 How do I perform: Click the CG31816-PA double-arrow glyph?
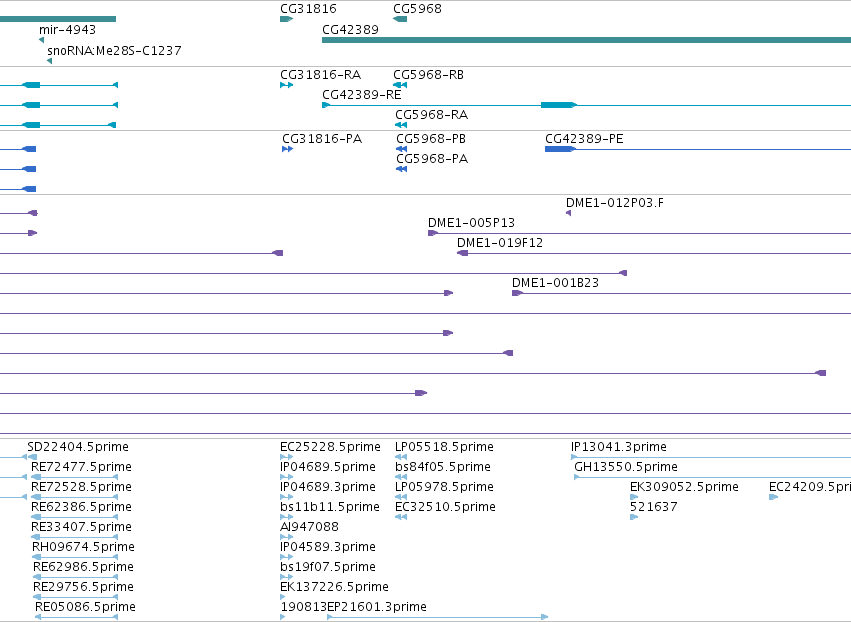point(288,149)
